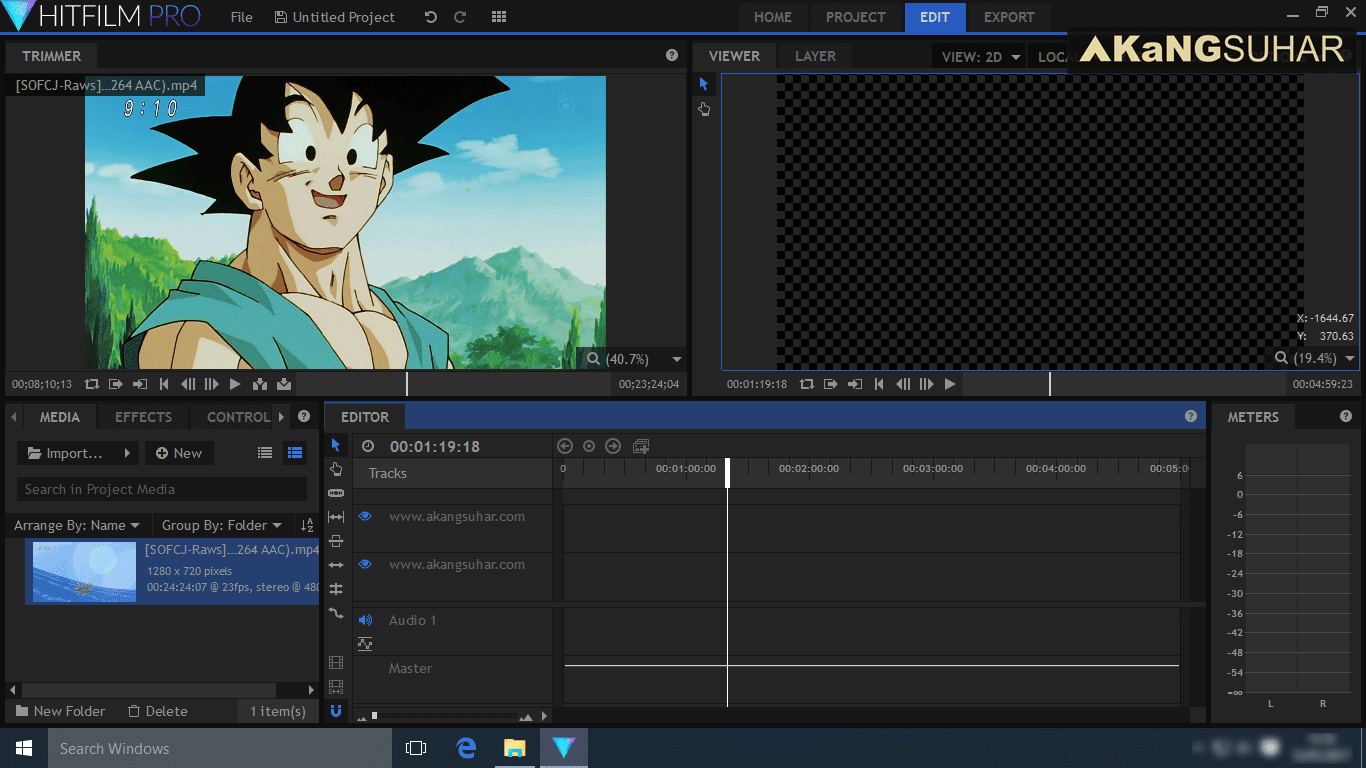The height and width of the screenshot is (768, 1366).
Task: Go to previous keyframe in the Editor
Action: [x=565, y=446]
